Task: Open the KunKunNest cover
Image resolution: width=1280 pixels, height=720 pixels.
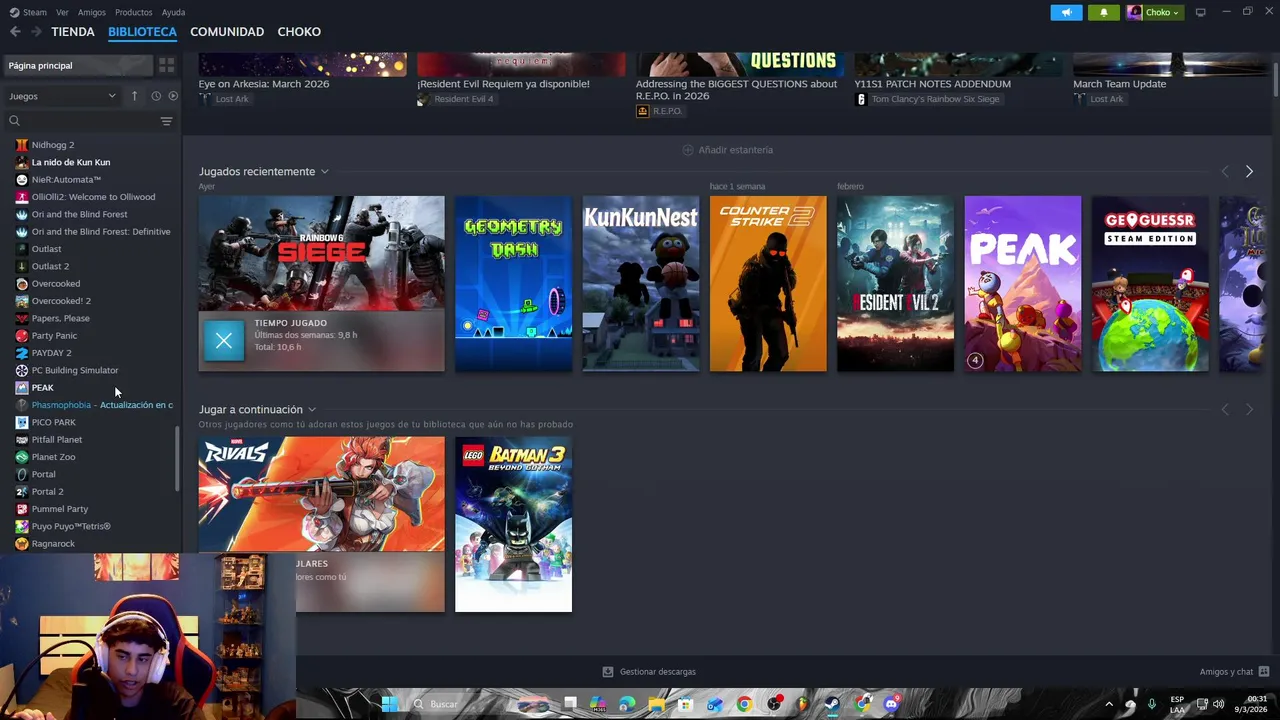Action: [x=641, y=284]
